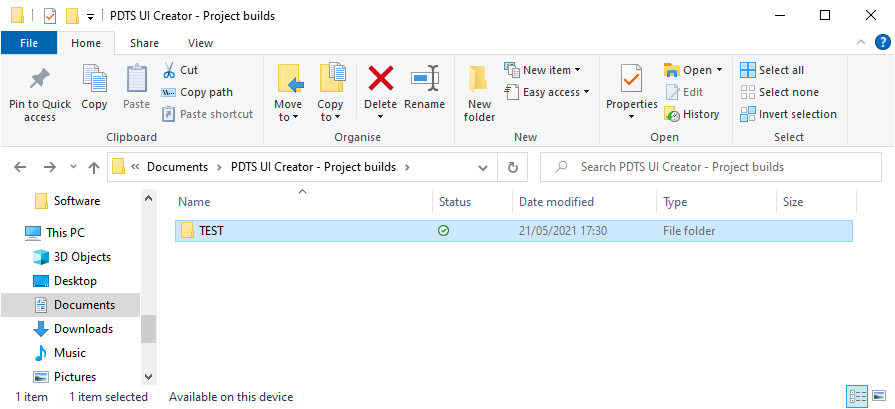Choose Select none
The width and height of the screenshot is (895, 409).
(780, 92)
